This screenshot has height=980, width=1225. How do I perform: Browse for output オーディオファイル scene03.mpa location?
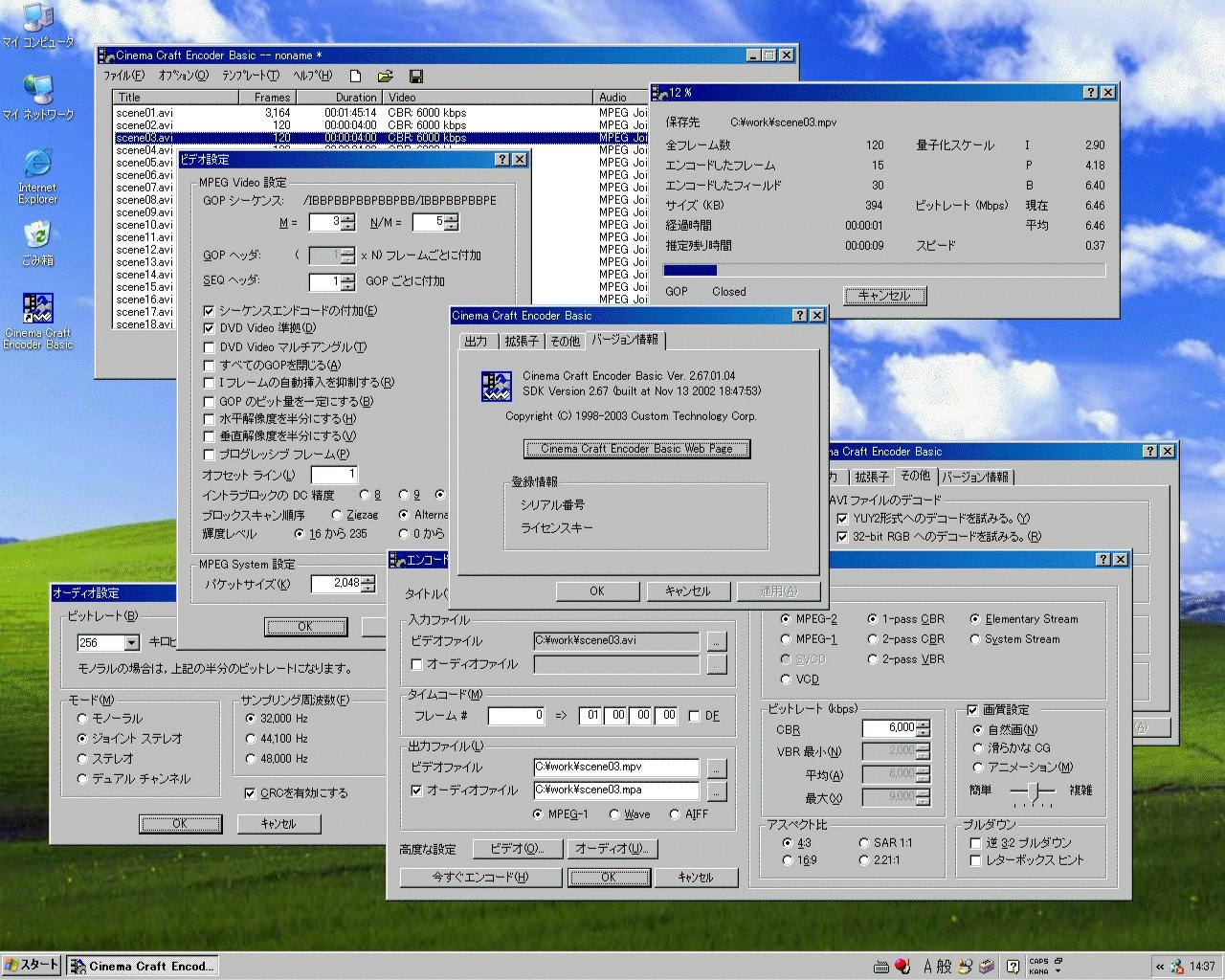point(717,791)
